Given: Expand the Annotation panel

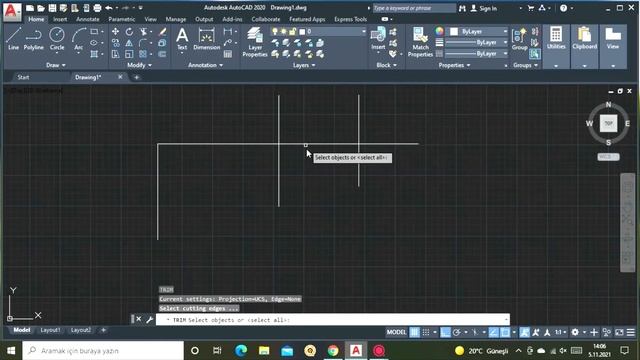Looking at the screenshot, I should pos(205,65).
